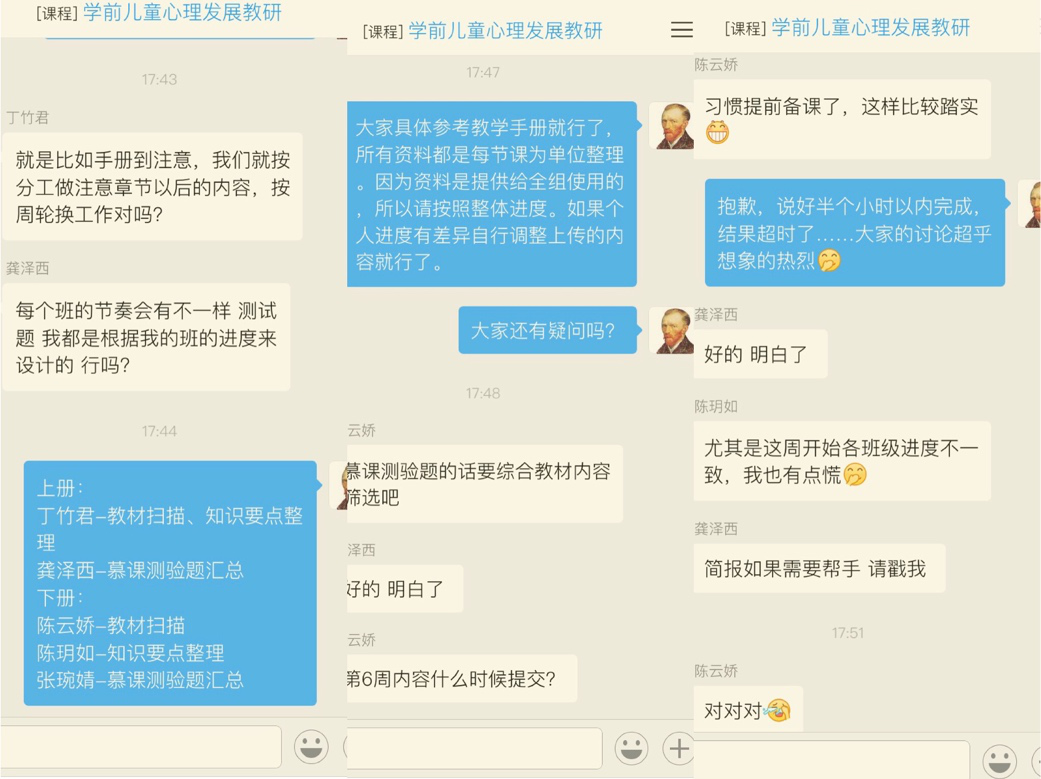This screenshot has height=779, width=1041.
Task: Open the hamburger menu in middle chat header
Action: [681, 30]
